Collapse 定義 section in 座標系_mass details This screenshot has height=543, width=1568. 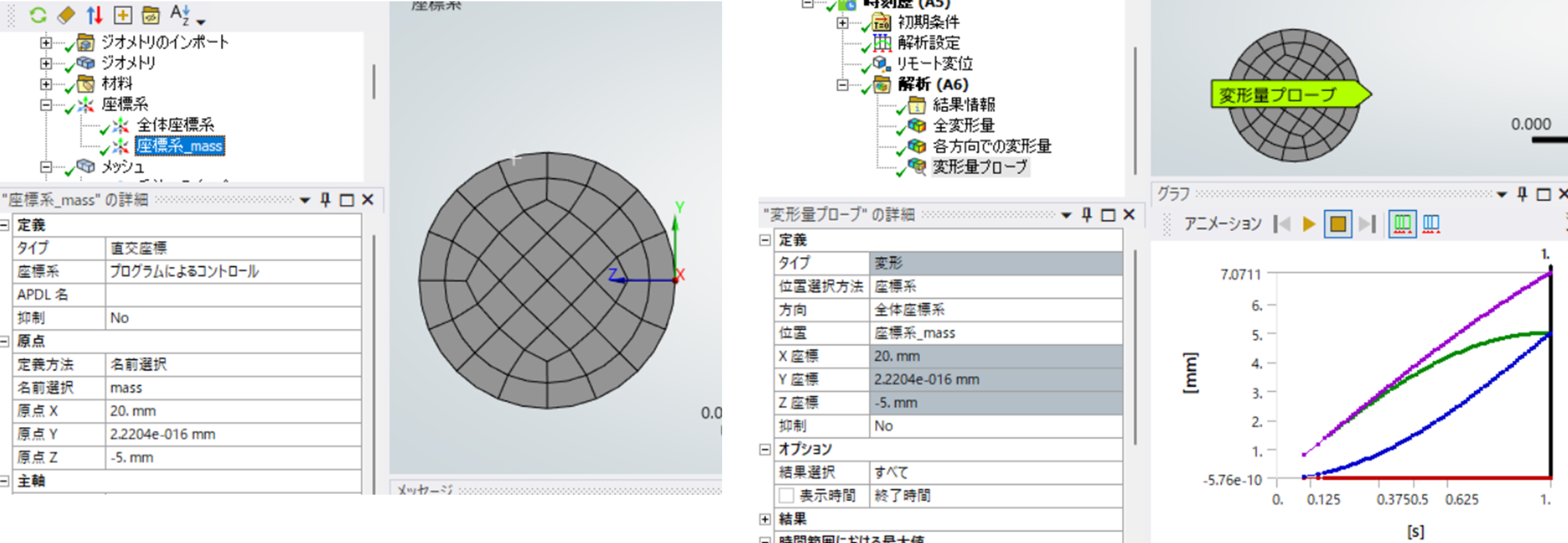point(5,226)
